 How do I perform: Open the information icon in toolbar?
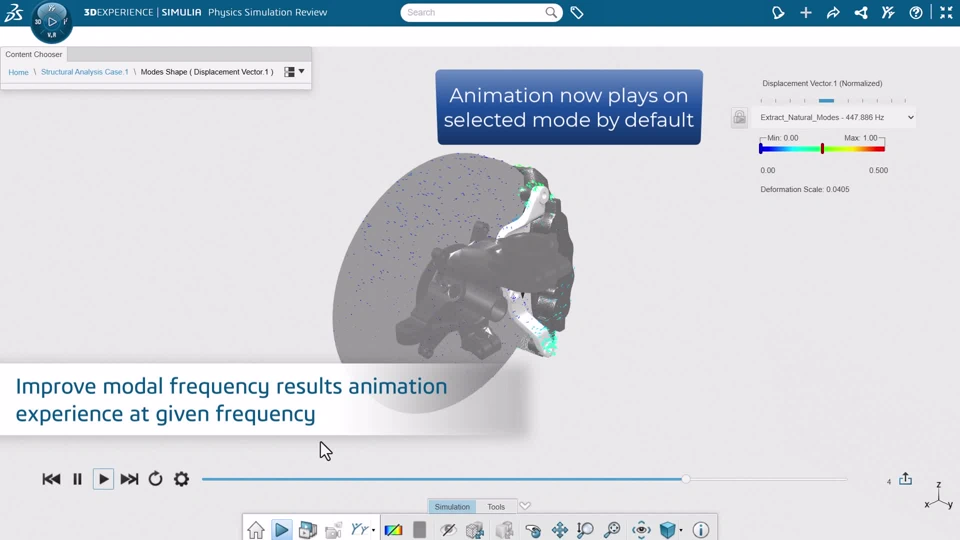700,530
